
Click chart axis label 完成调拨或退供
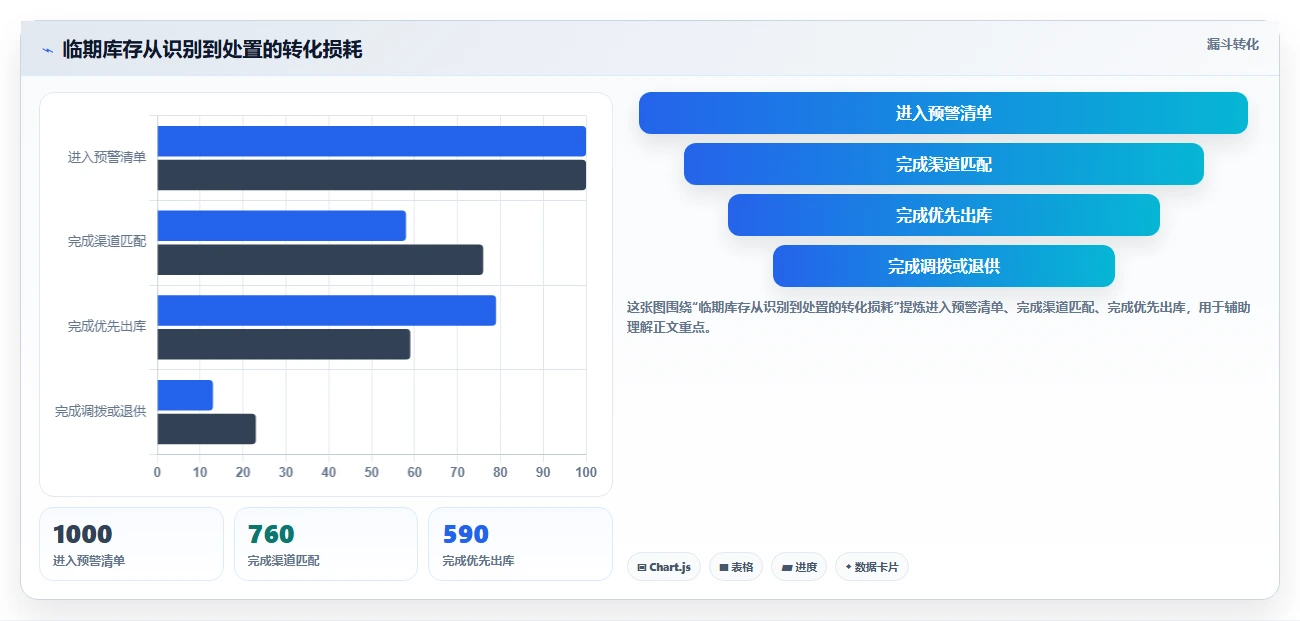(x=100, y=411)
